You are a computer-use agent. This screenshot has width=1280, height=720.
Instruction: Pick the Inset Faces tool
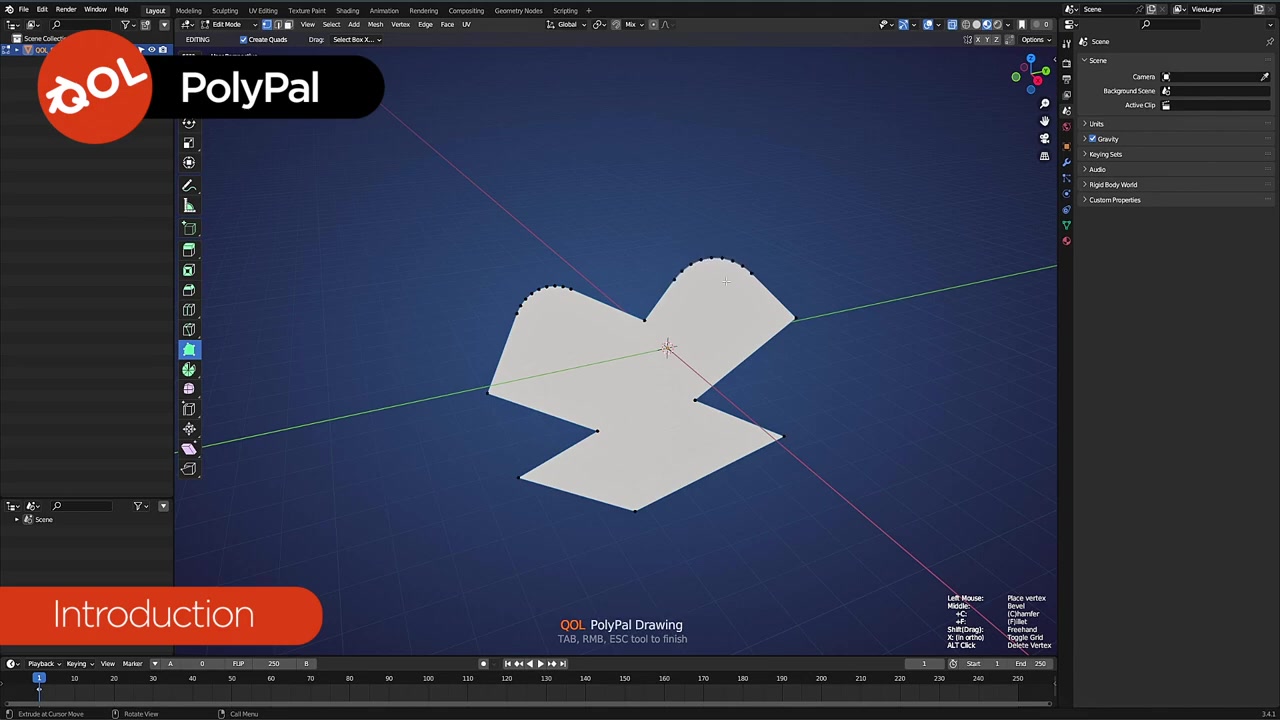[x=189, y=270]
